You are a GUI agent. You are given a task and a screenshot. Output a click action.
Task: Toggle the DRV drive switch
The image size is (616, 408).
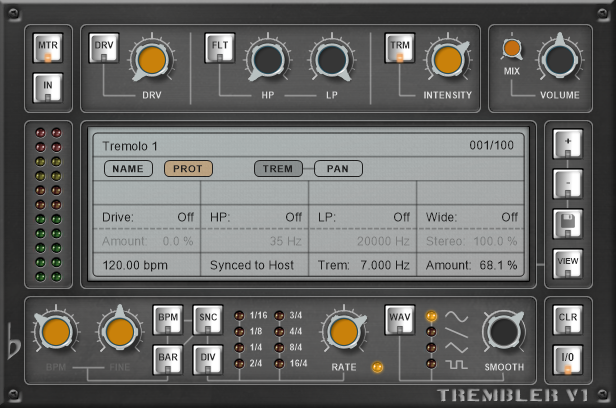click(x=104, y=50)
